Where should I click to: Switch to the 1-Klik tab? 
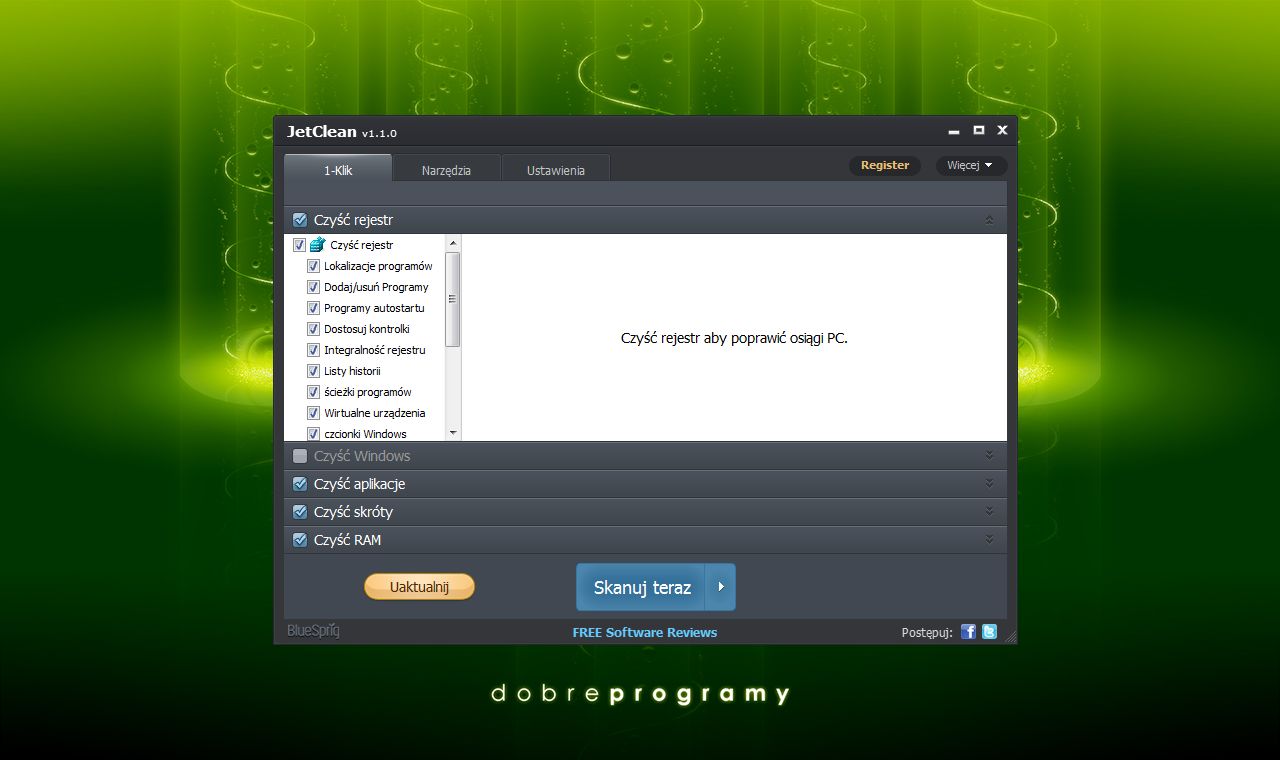point(338,170)
